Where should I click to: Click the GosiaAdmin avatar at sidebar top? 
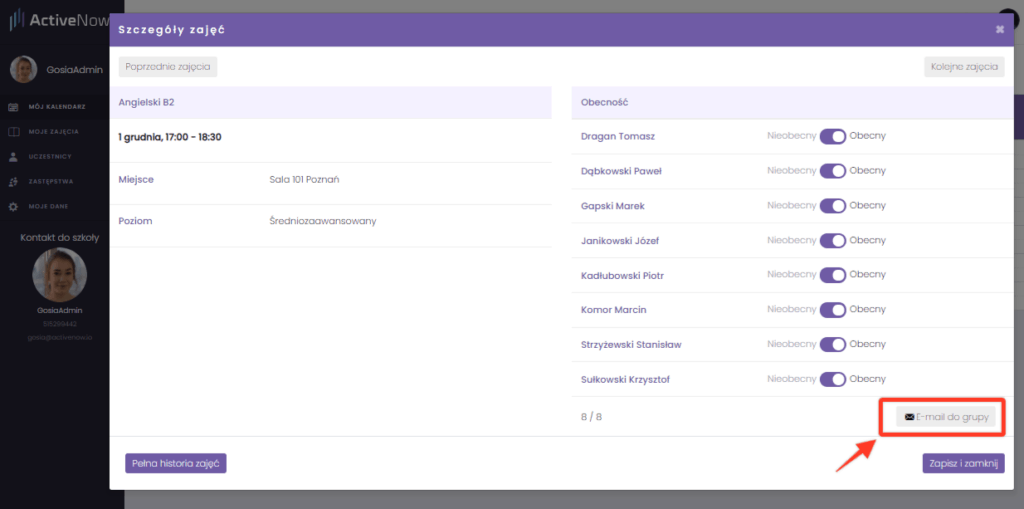(24, 69)
